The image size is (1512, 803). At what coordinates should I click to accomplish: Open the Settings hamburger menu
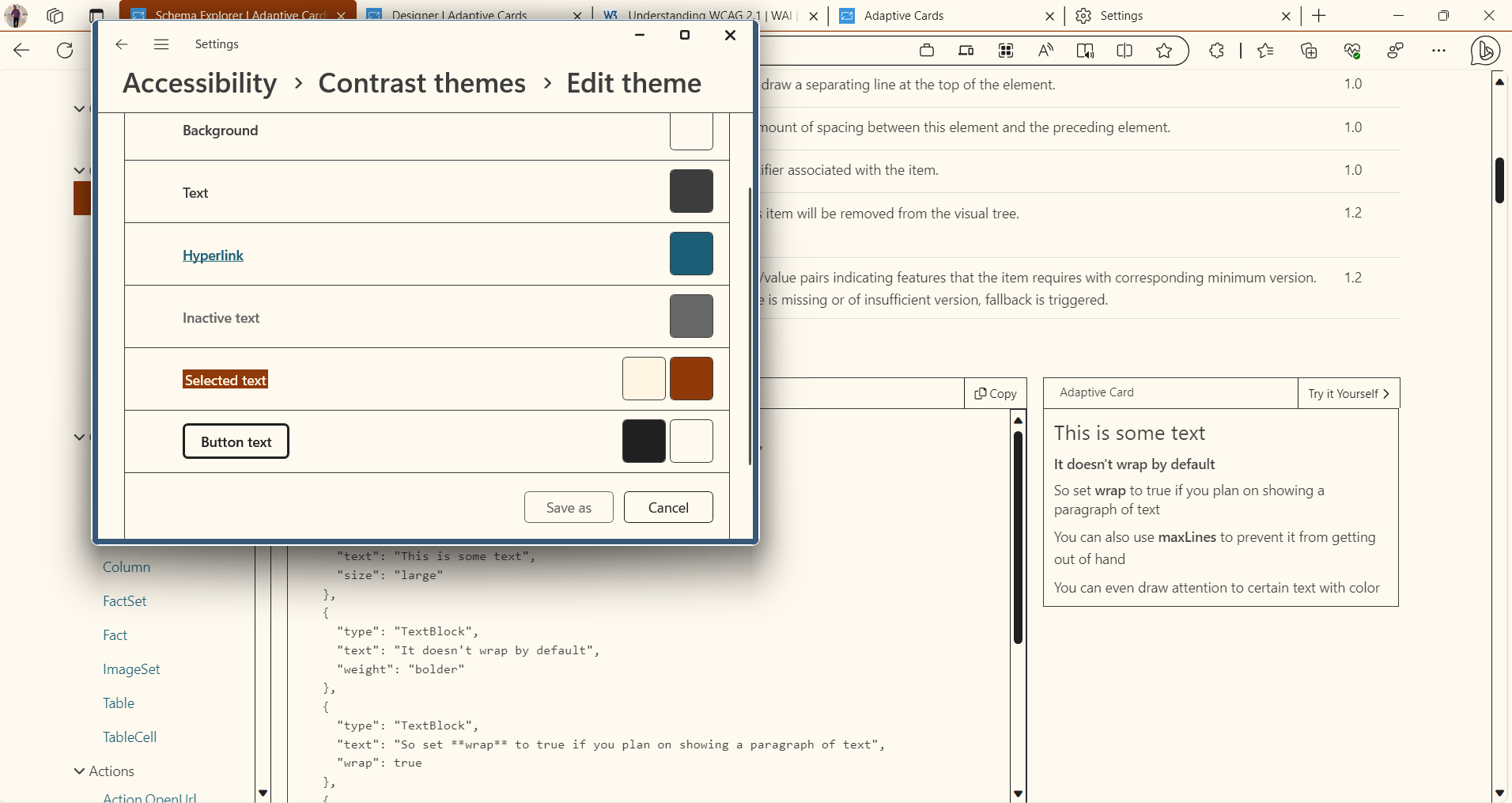[161, 44]
